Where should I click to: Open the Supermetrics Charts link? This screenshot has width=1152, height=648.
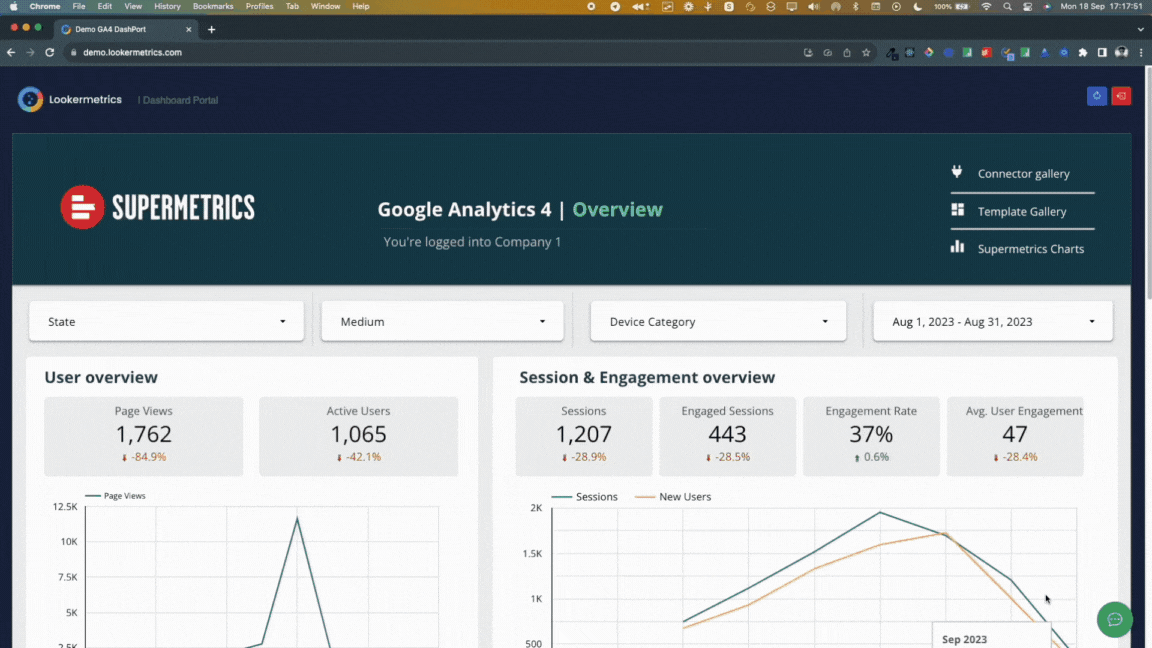[x=1031, y=249]
